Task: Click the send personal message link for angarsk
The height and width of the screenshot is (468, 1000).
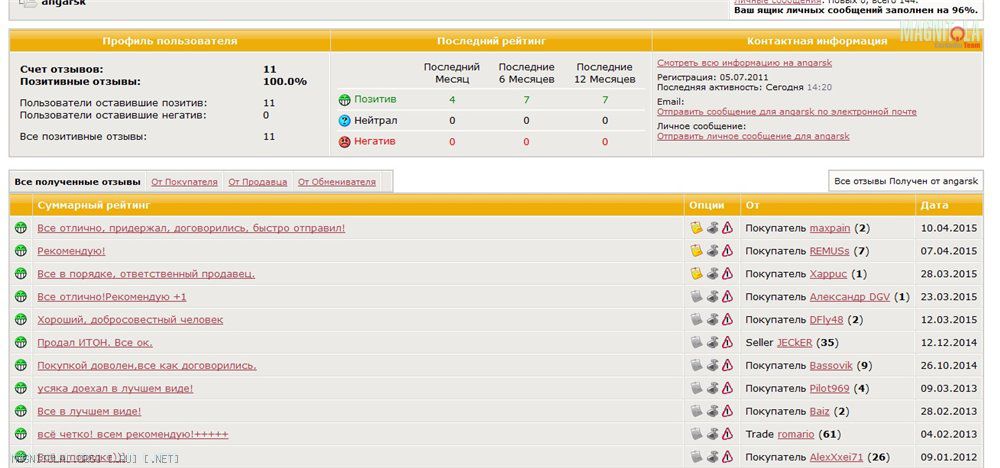Action: (753, 136)
